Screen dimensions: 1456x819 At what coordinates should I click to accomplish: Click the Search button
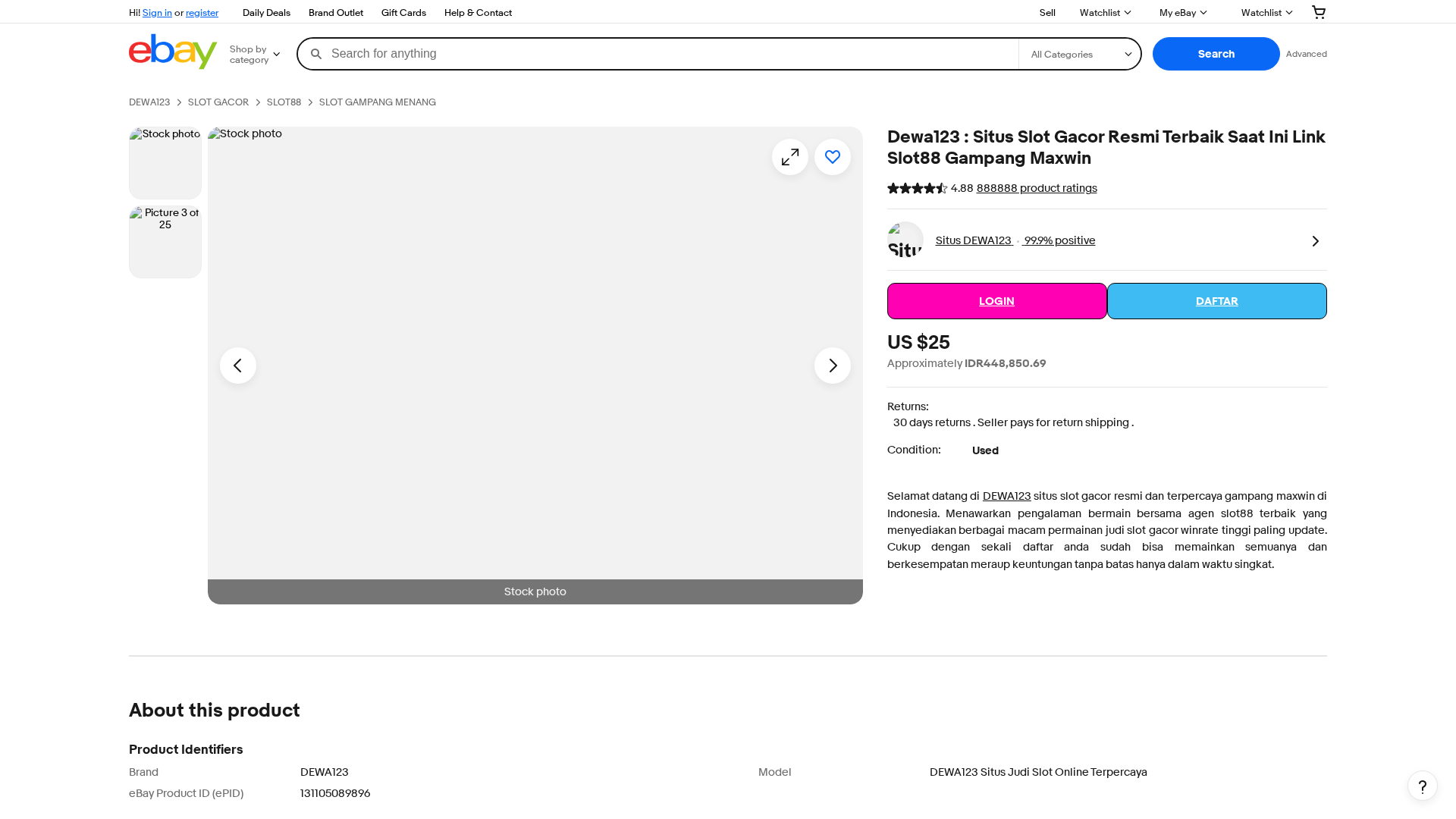point(1216,54)
